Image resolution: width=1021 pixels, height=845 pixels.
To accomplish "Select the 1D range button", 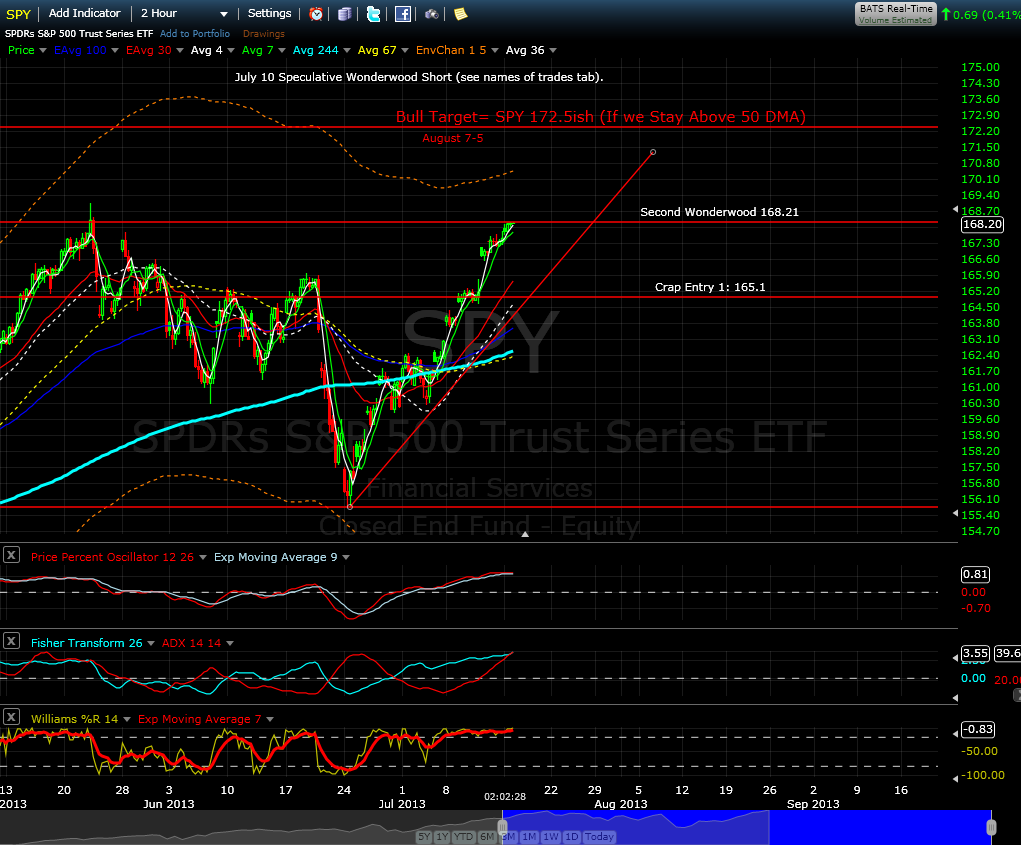I will [x=572, y=837].
